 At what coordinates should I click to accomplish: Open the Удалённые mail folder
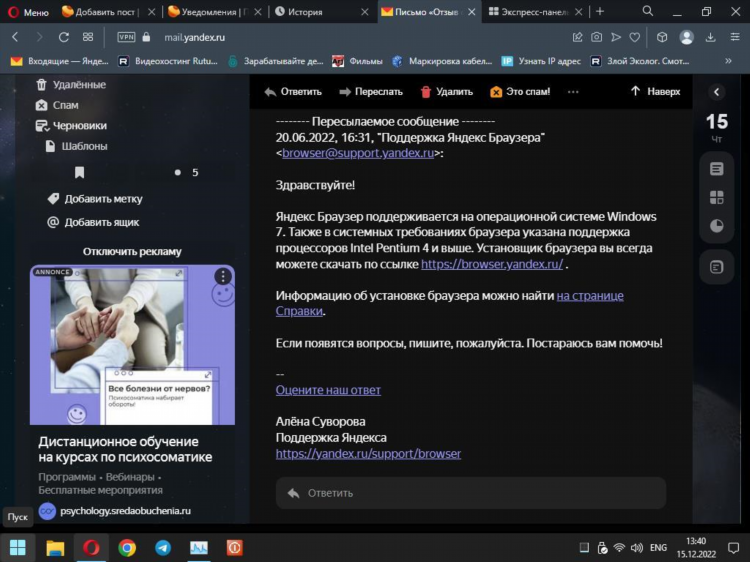pyautogui.click(x=71, y=85)
